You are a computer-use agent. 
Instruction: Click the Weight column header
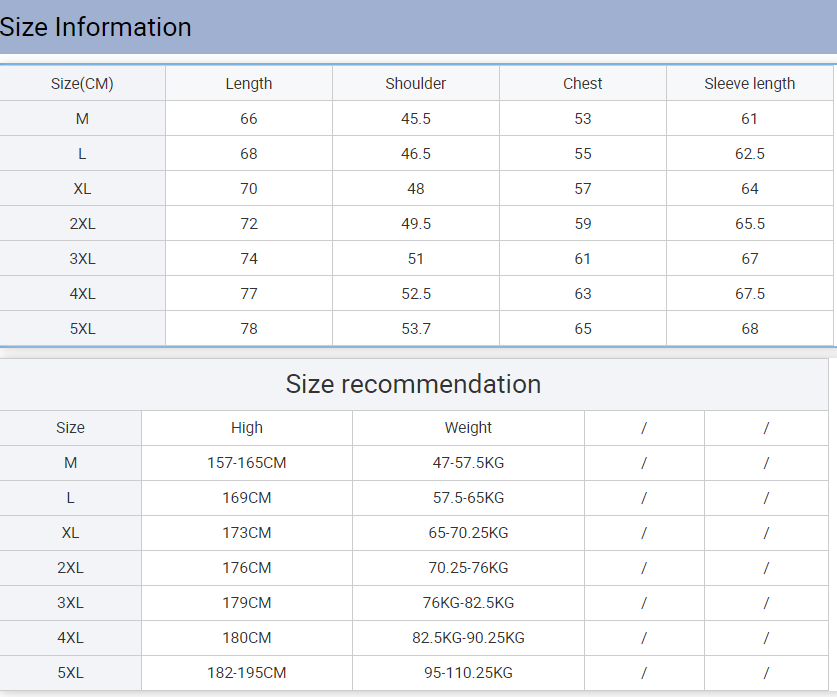[x=468, y=428]
